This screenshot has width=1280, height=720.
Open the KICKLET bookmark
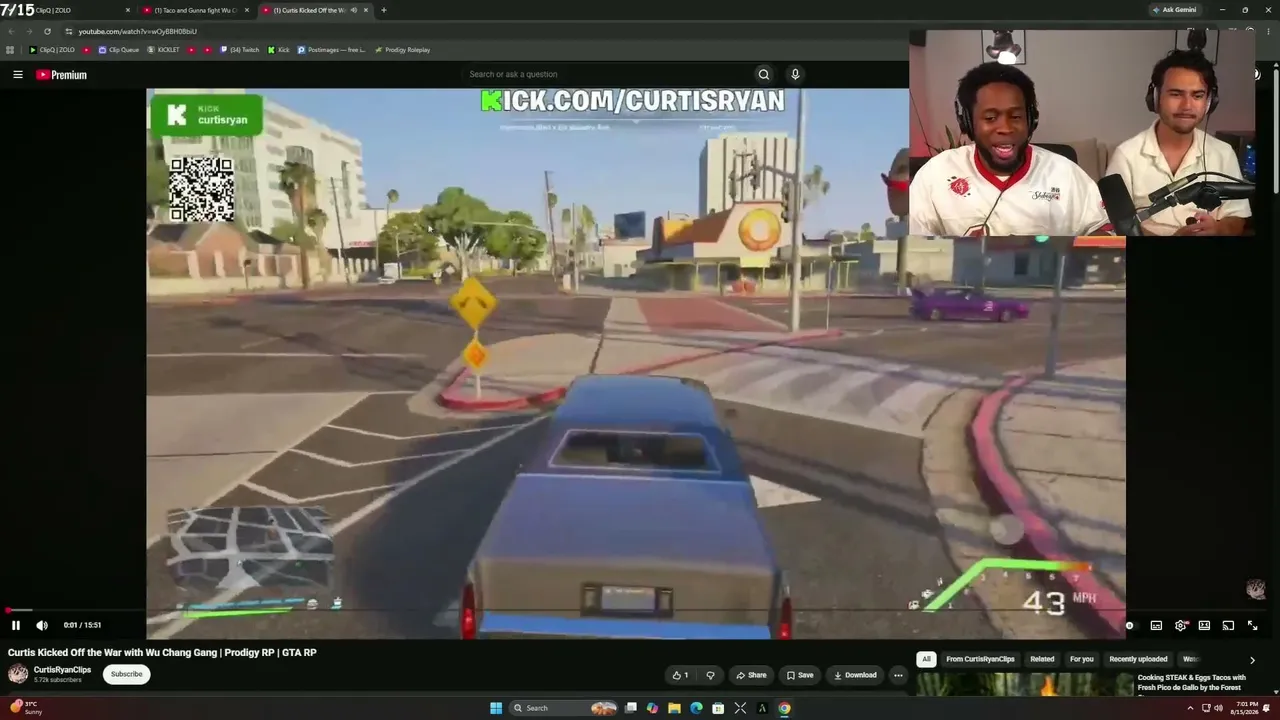(163, 50)
